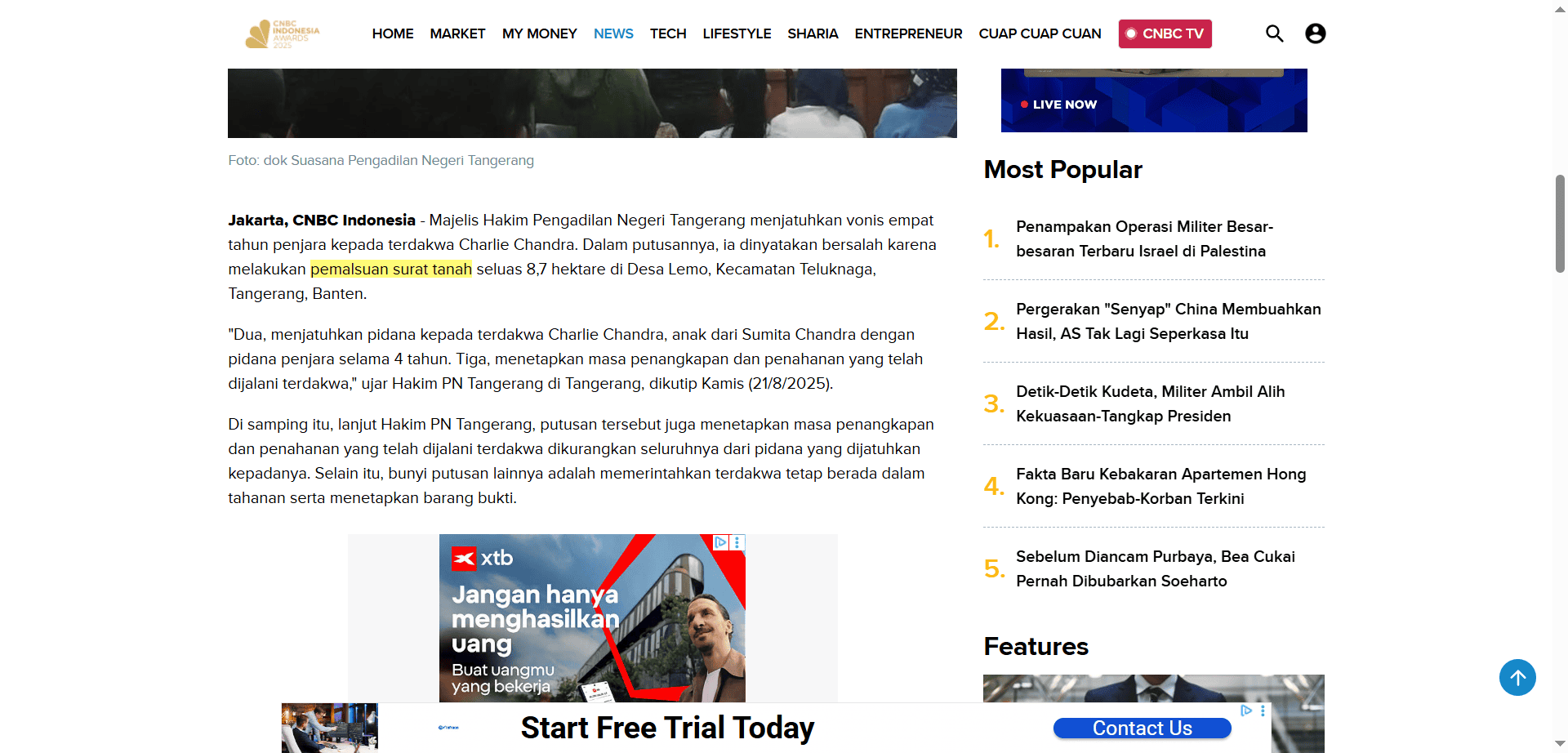Click the LIVE NOW video thumbnail
Screen dimensions: 1568x753
point(1153,100)
